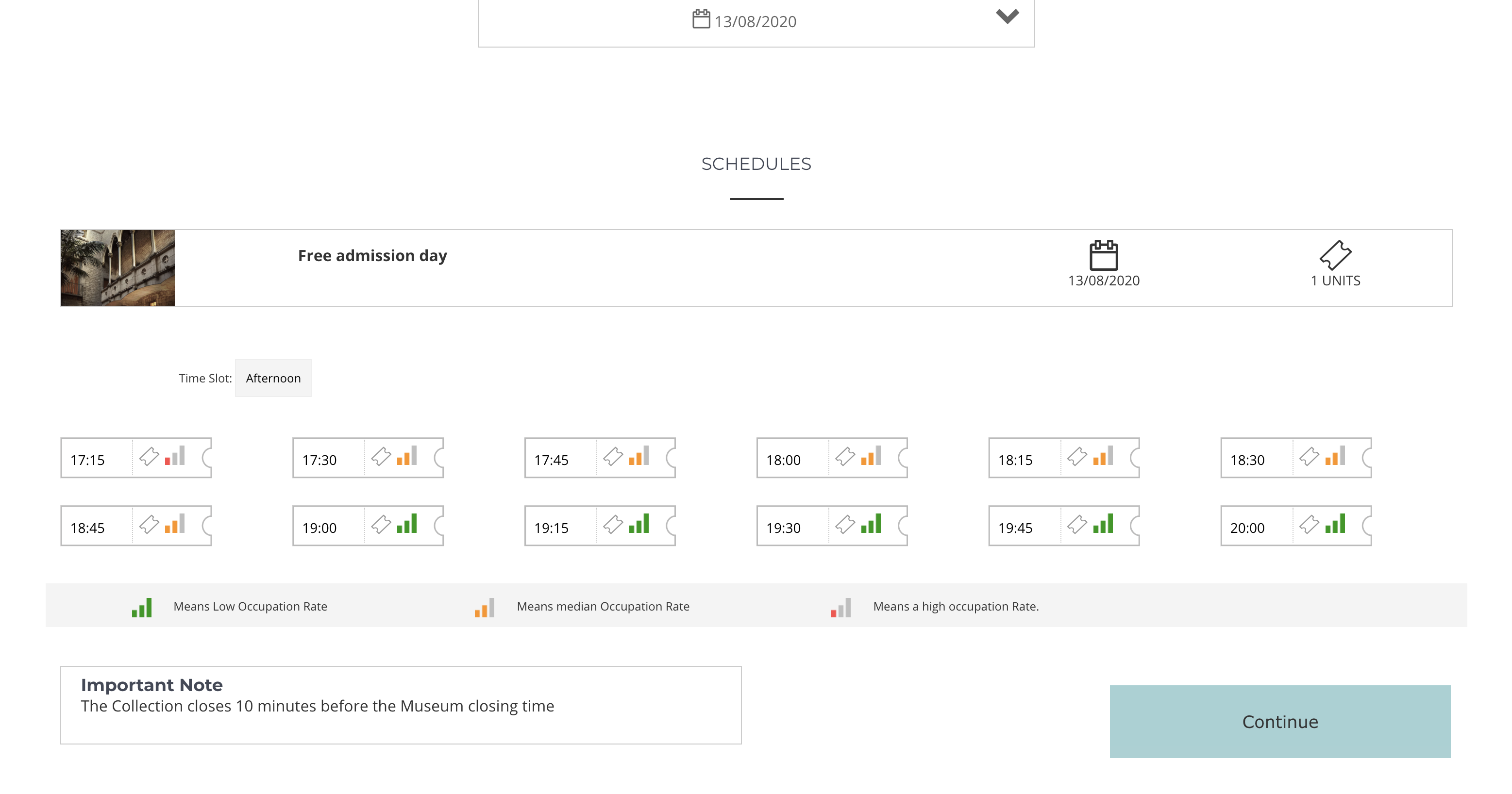
Task: Choose the 19:30 schedule text
Action: click(783, 528)
